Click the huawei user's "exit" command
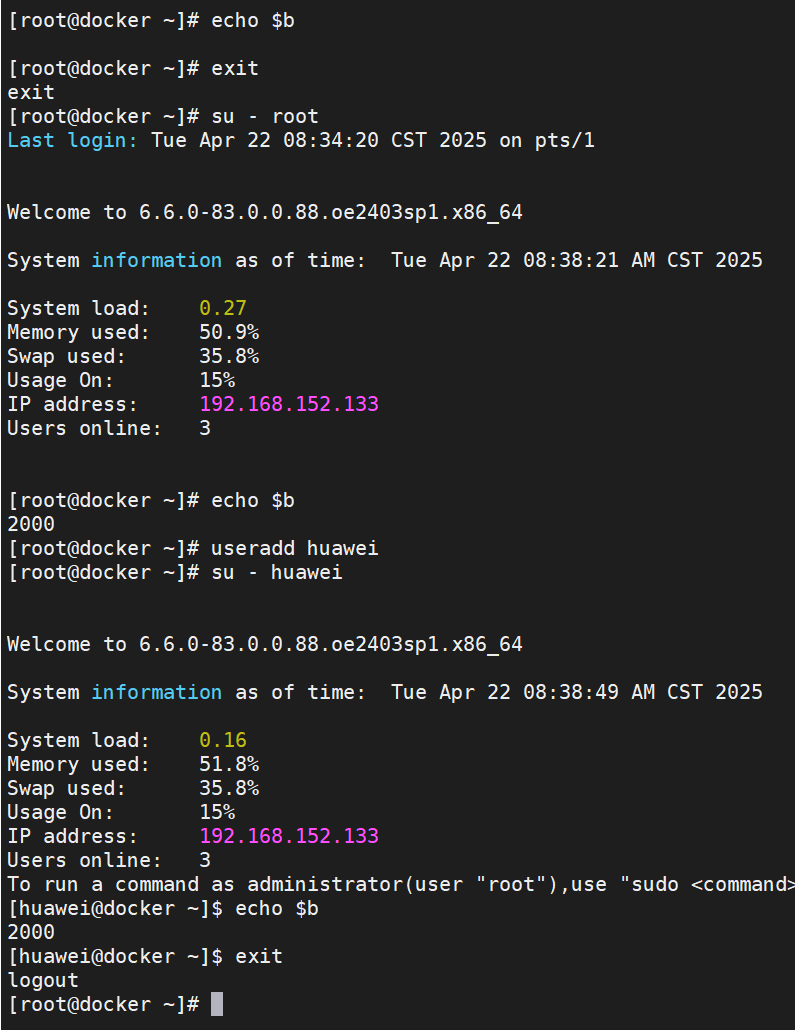Image resolution: width=795 pixels, height=1030 pixels. pos(259,956)
